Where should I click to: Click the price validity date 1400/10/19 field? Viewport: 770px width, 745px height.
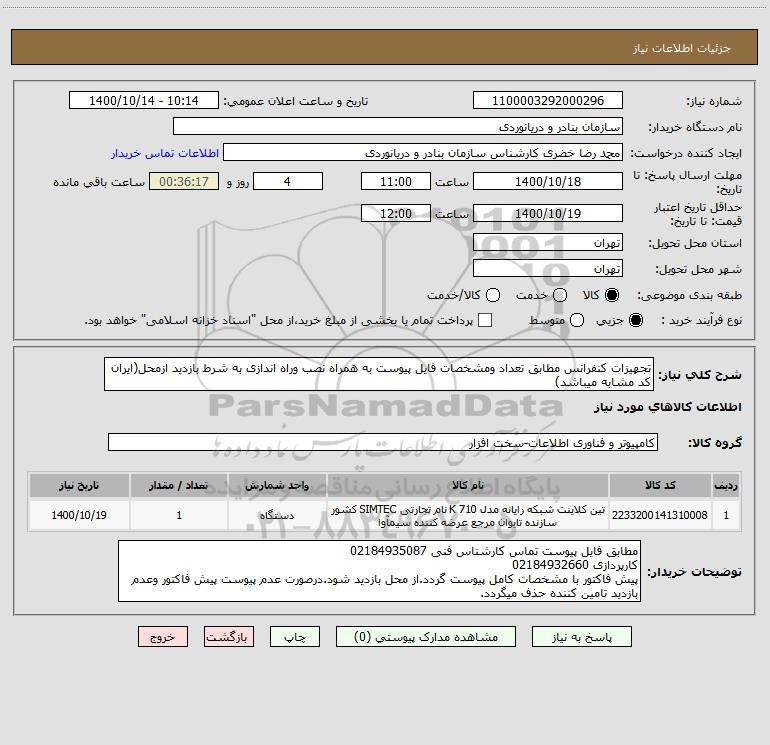pos(548,213)
